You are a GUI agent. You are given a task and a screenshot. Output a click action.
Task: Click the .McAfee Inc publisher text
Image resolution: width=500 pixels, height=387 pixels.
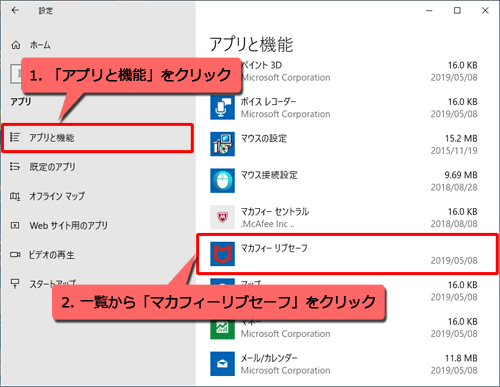pos(268,224)
